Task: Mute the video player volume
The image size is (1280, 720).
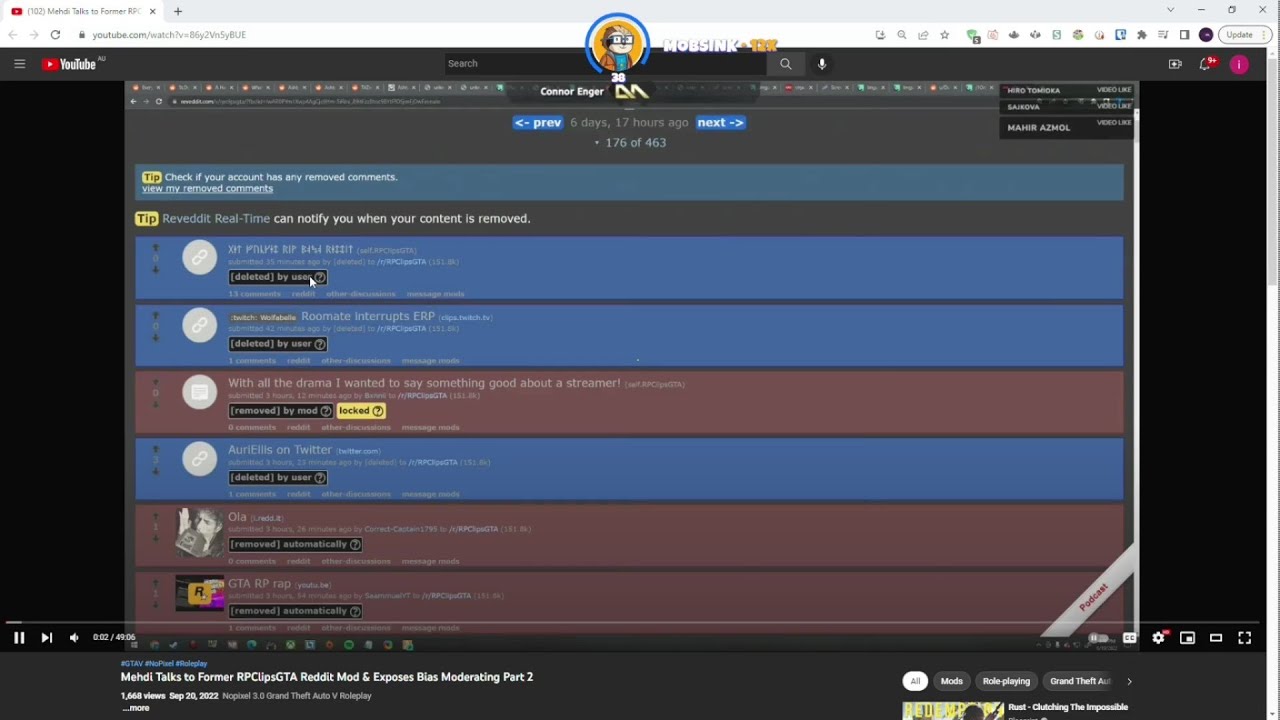Action: (74, 638)
